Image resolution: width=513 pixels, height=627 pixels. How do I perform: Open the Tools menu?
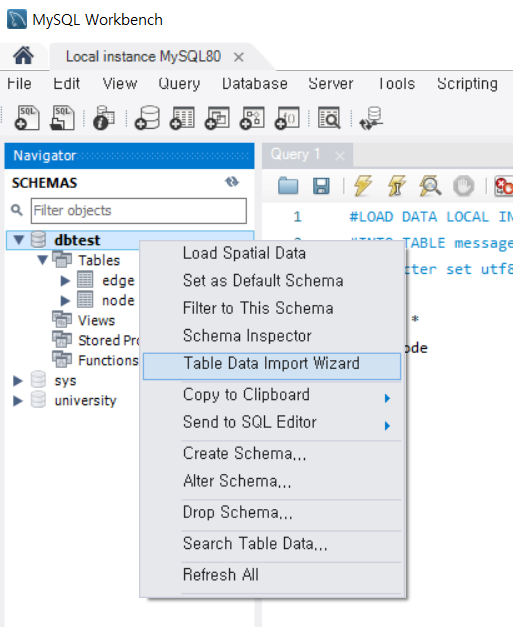(x=396, y=84)
